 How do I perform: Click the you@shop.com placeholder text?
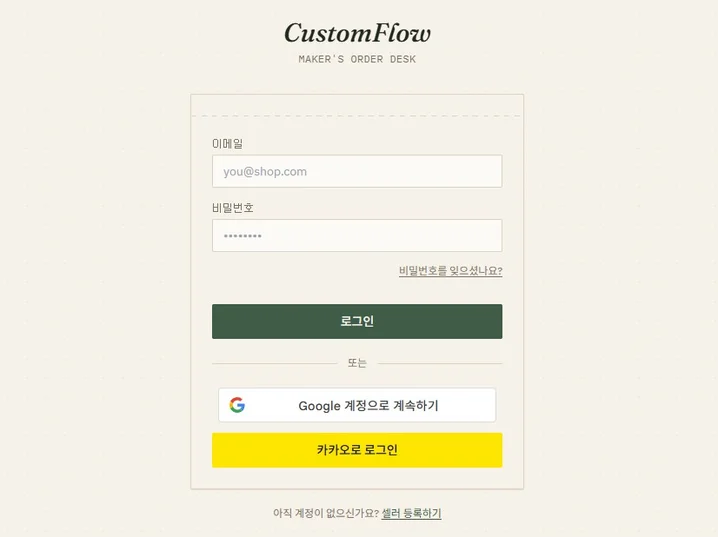coord(265,172)
